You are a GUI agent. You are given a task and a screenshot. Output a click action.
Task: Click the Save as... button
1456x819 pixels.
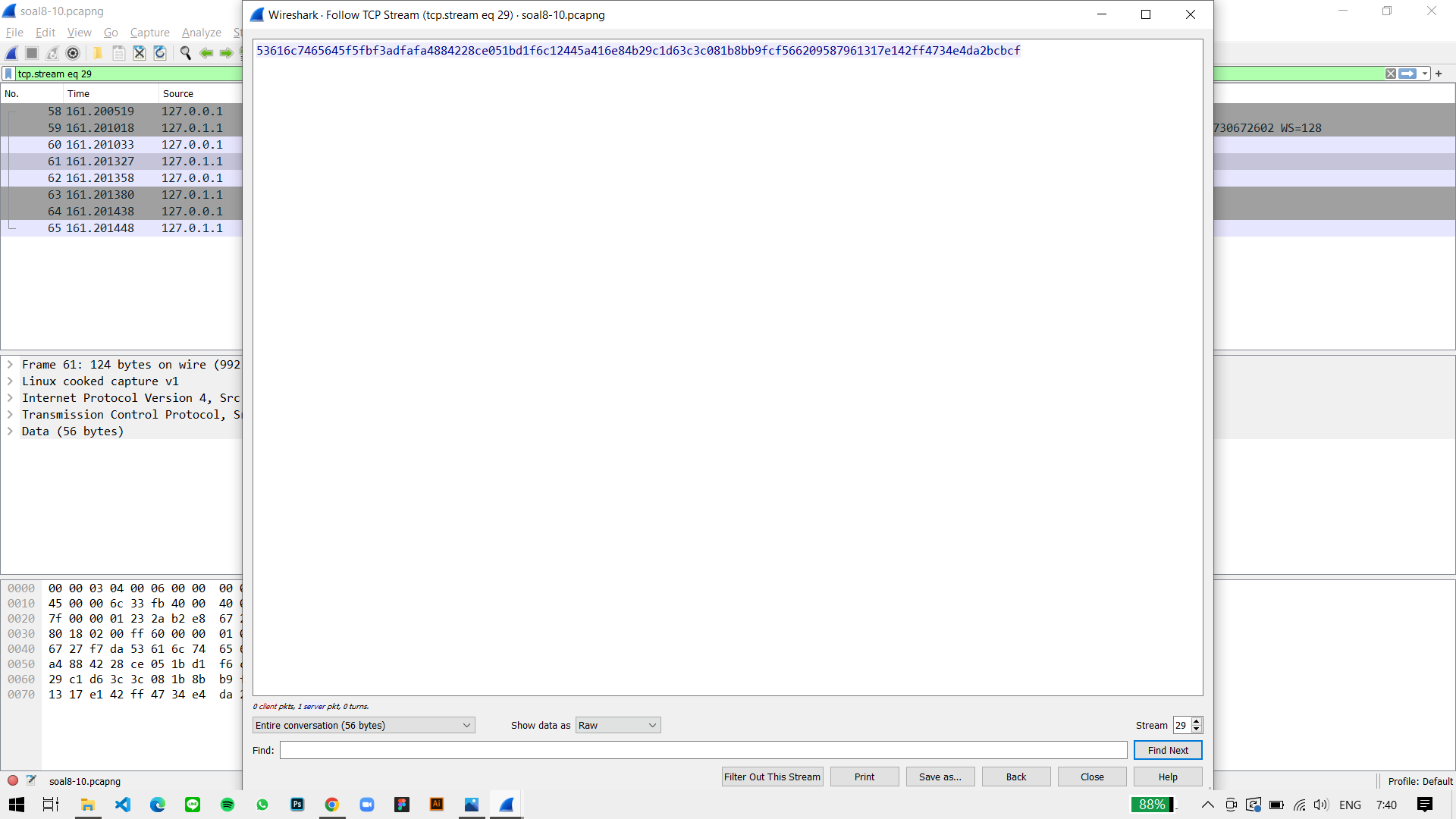(940, 777)
